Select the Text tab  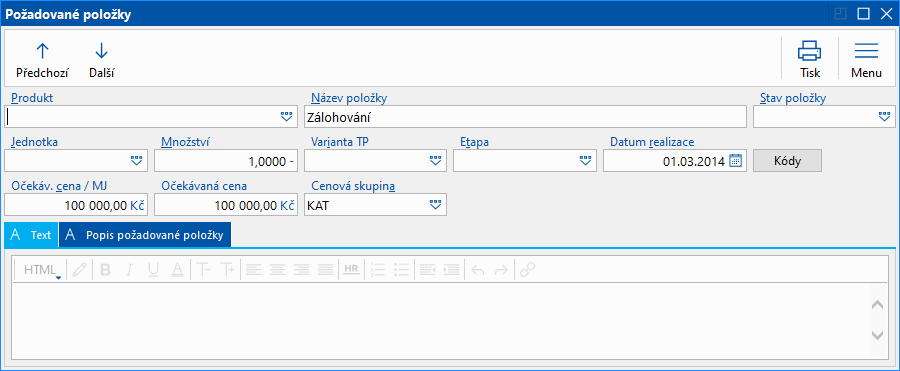pos(32,235)
